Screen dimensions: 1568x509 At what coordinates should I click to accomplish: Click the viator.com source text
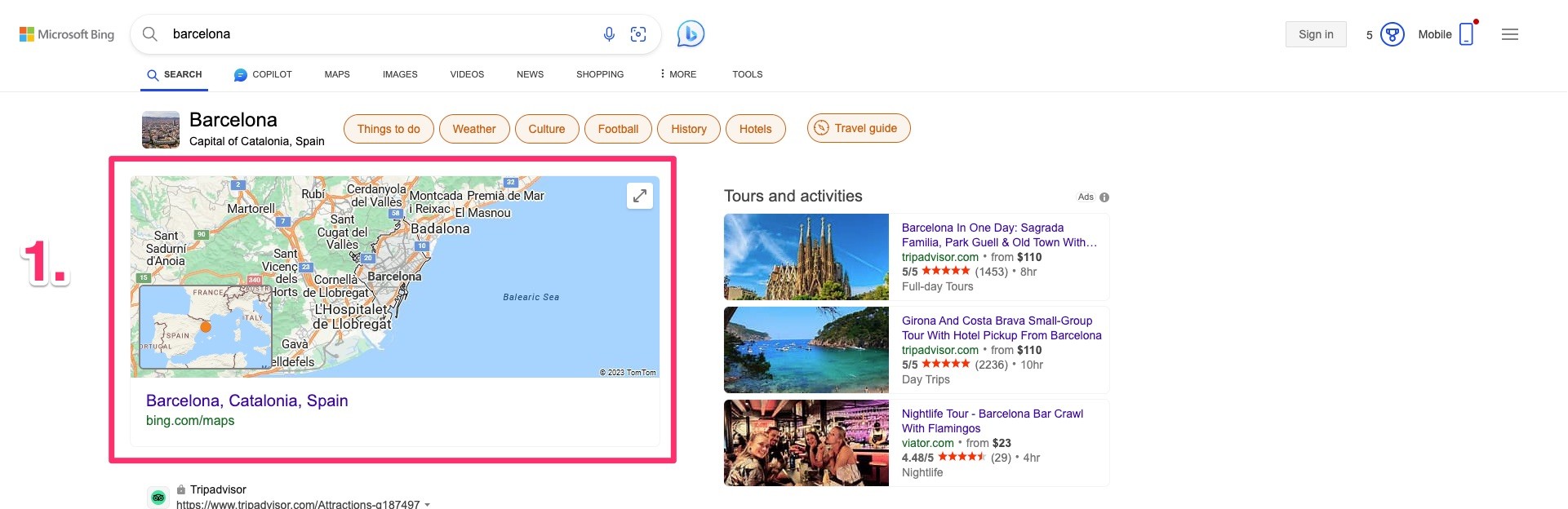pyautogui.click(x=927, y=443)
